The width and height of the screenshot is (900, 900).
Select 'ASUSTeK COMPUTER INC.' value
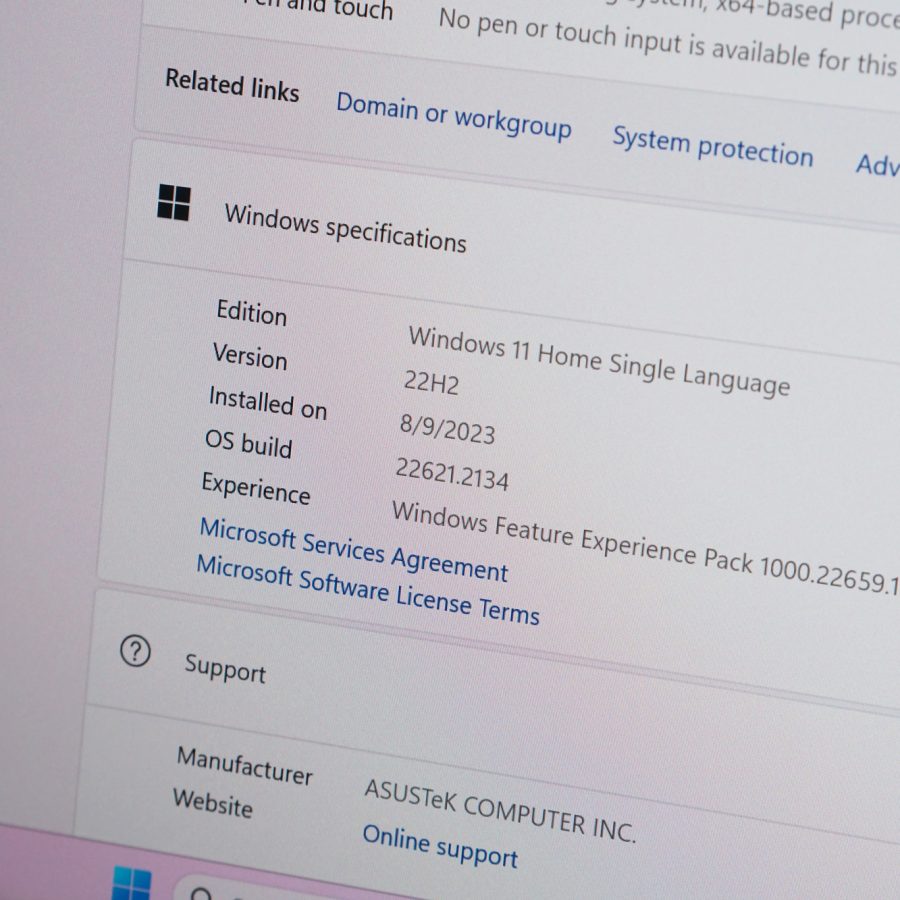click(x=500, y=811)
